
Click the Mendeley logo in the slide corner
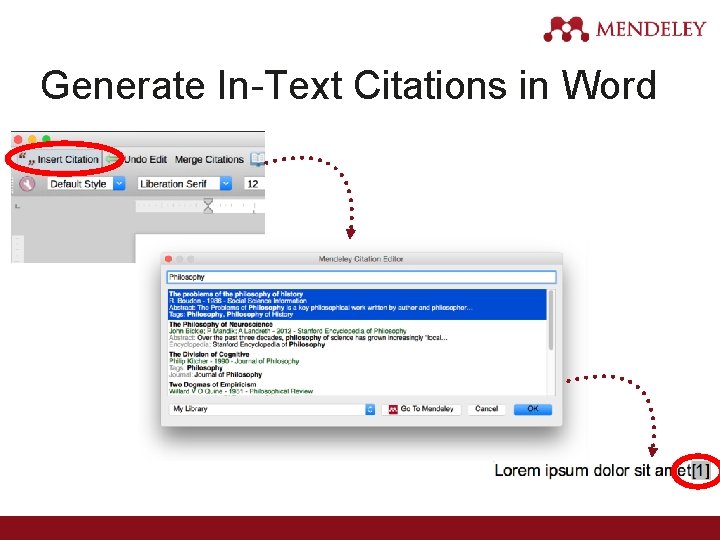[x=624, y=29]
